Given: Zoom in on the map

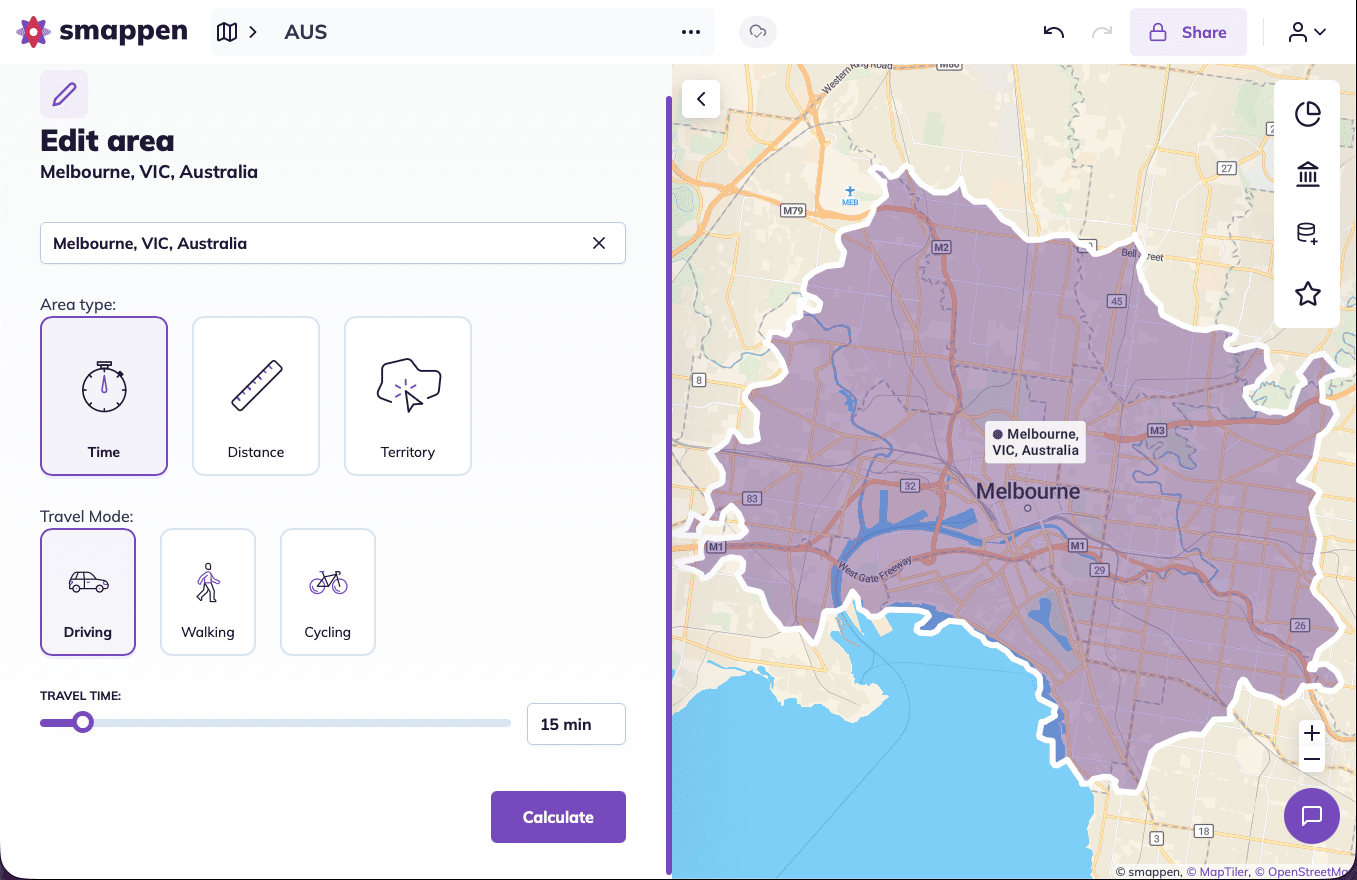Looking at the screenshot, I should [x=1313, y=734].
